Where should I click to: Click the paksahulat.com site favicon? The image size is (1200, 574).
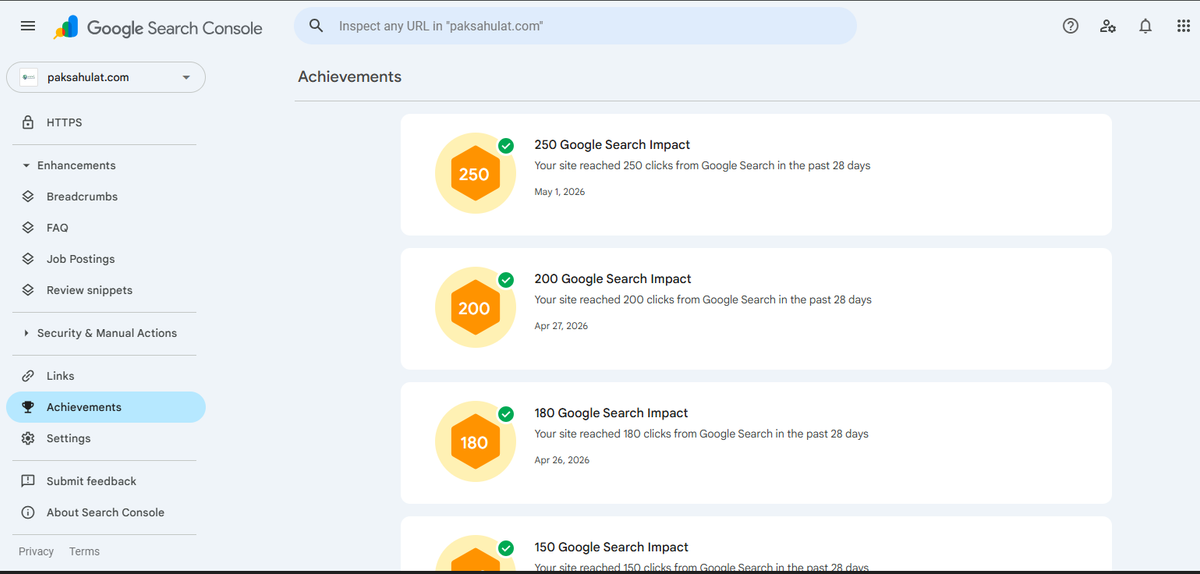(x=30, y=78)
